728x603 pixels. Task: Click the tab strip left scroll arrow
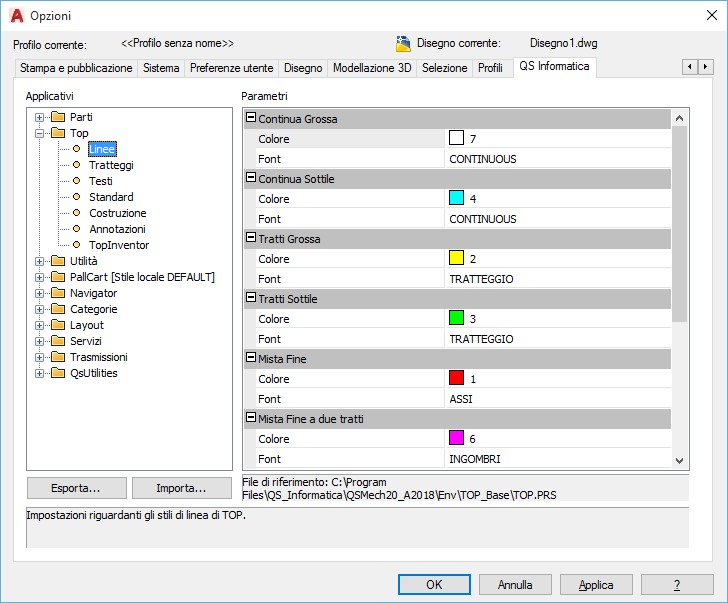click(690, 67)
